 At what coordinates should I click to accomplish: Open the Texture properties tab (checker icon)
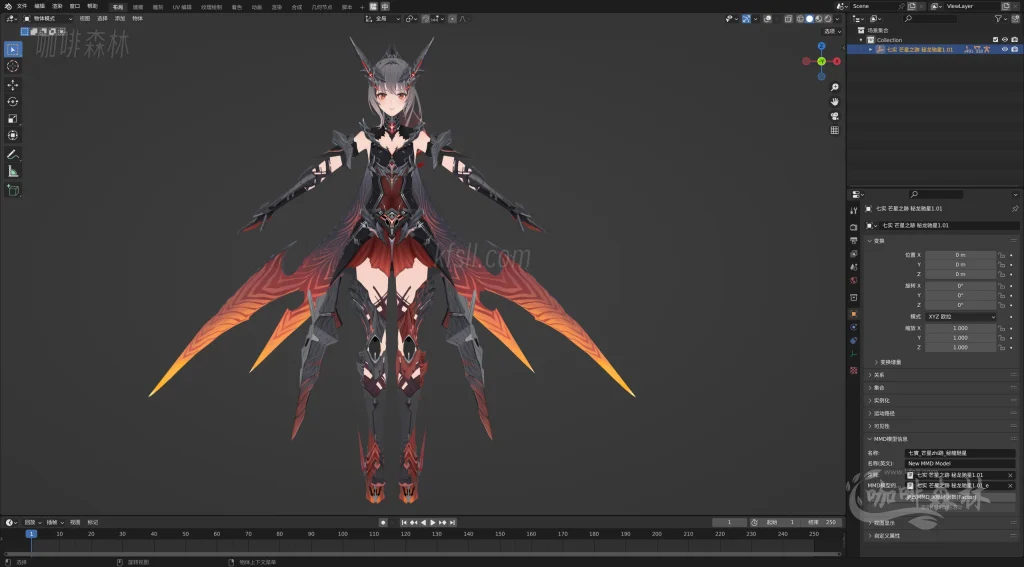853,370
